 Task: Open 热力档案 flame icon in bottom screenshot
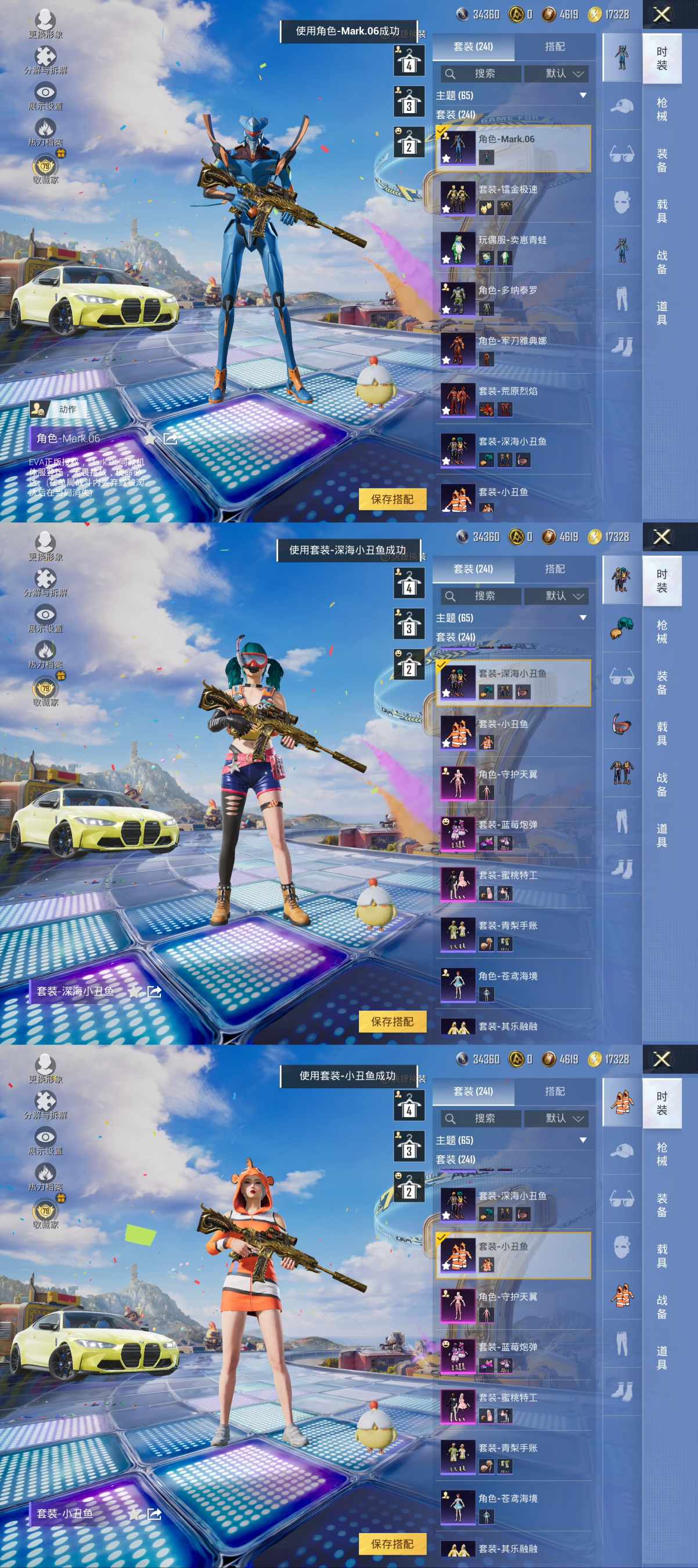click(46, 1177)
